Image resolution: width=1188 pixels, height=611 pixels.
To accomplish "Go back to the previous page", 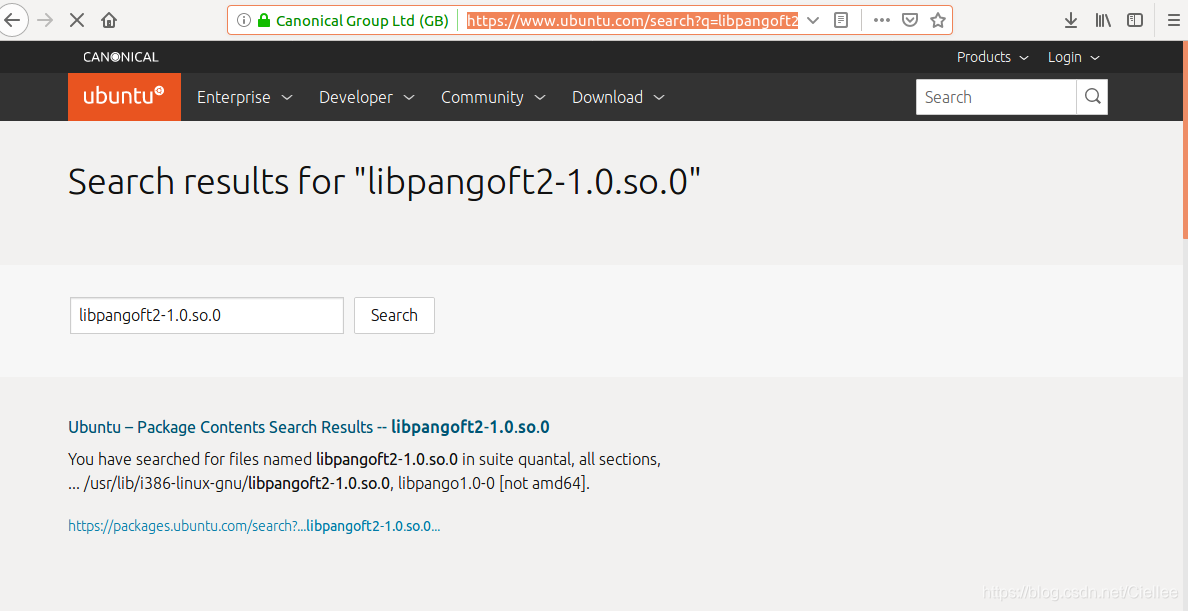I will click(13, 20).
